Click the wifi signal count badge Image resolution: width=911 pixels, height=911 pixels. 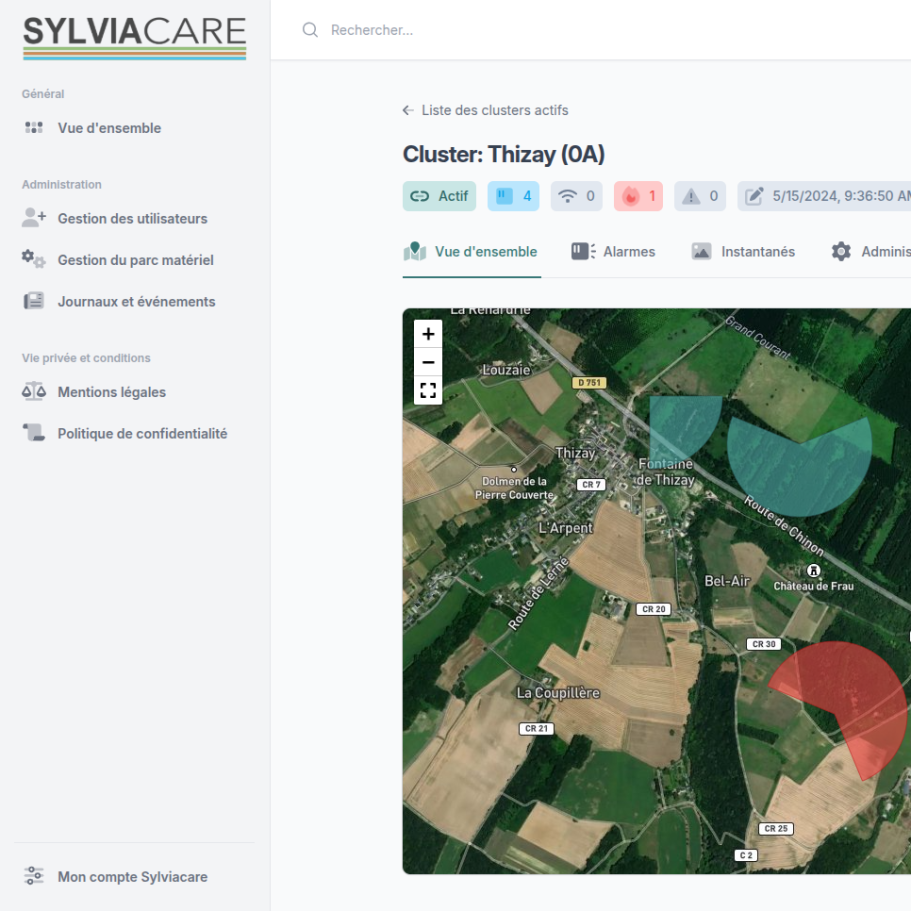pos(576,196)
